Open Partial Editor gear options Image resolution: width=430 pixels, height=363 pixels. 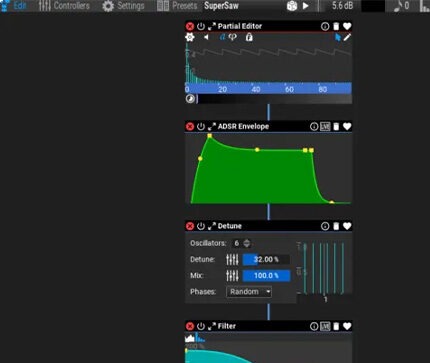pyautogui.click(x=190, y=37)
